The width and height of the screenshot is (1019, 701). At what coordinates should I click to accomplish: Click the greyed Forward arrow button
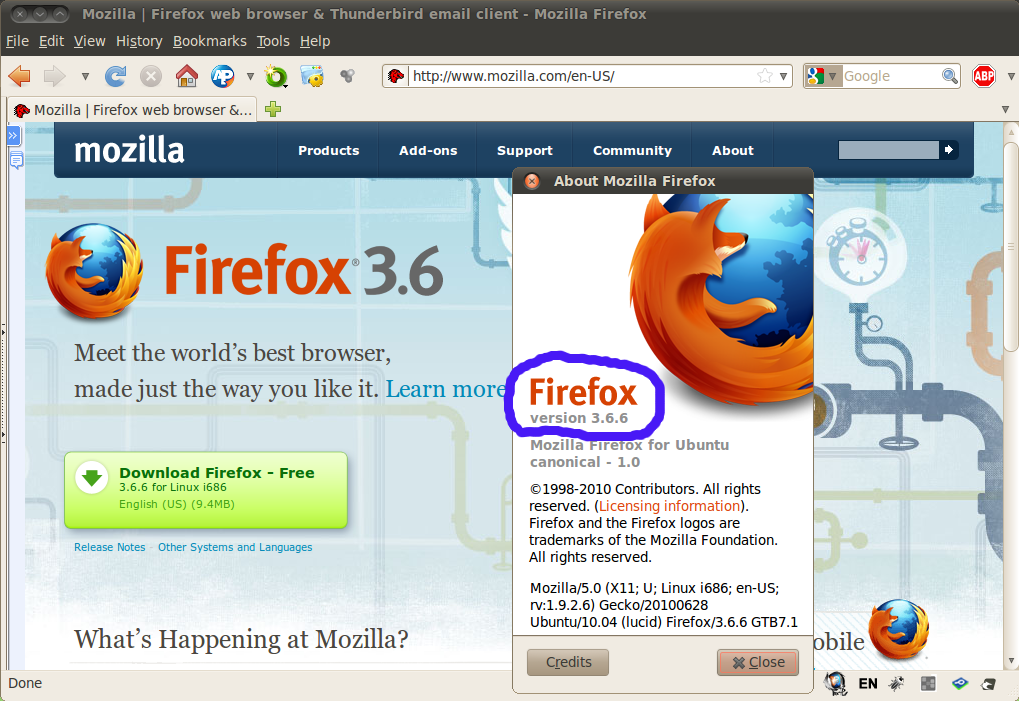pos(55,76)
